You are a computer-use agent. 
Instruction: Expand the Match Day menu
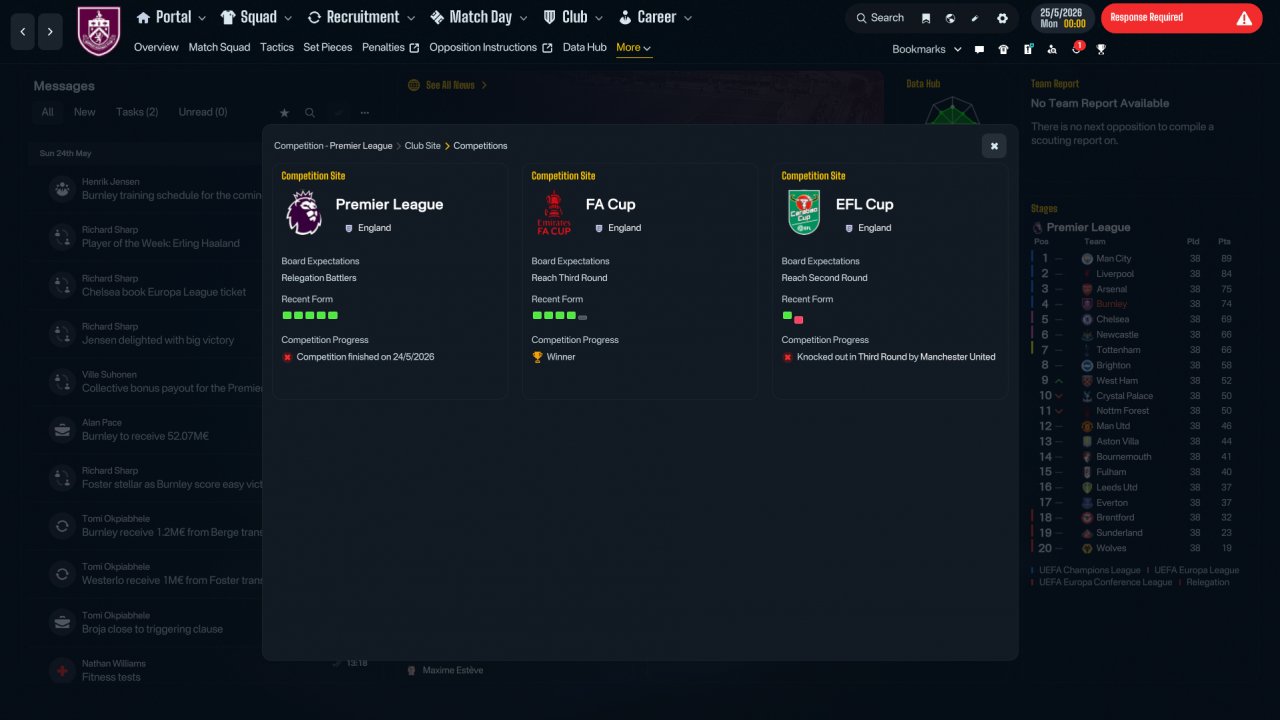tap(479, 17)
